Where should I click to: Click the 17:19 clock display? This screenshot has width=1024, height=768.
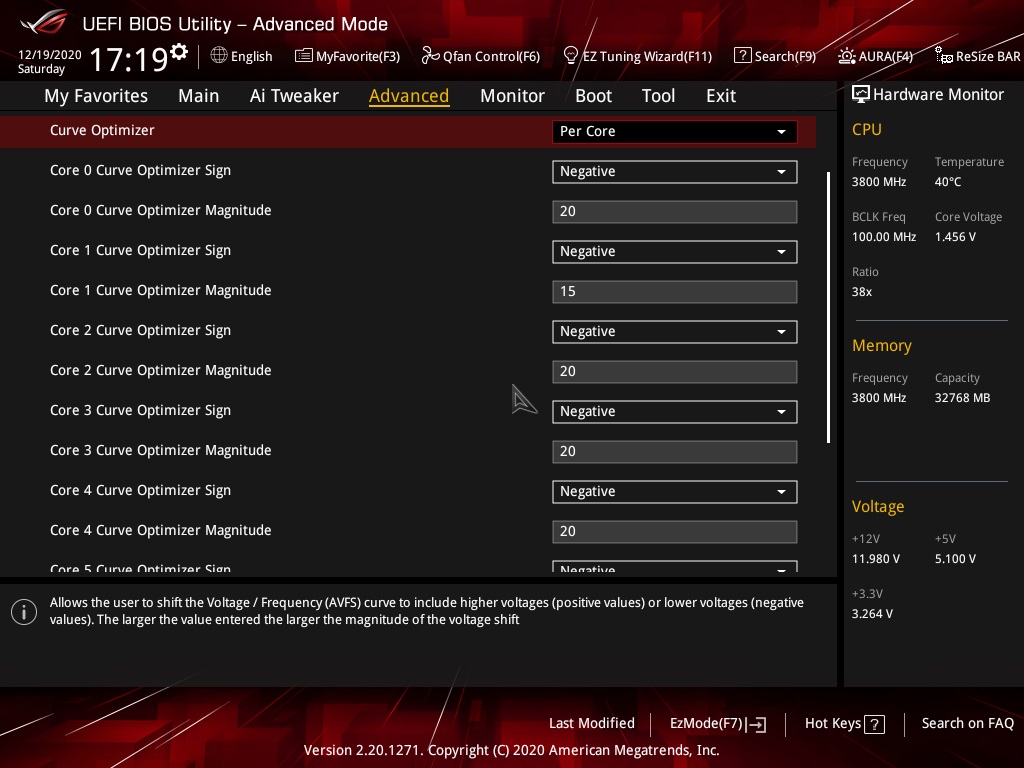pyautogui.click(x=129, y=59)
